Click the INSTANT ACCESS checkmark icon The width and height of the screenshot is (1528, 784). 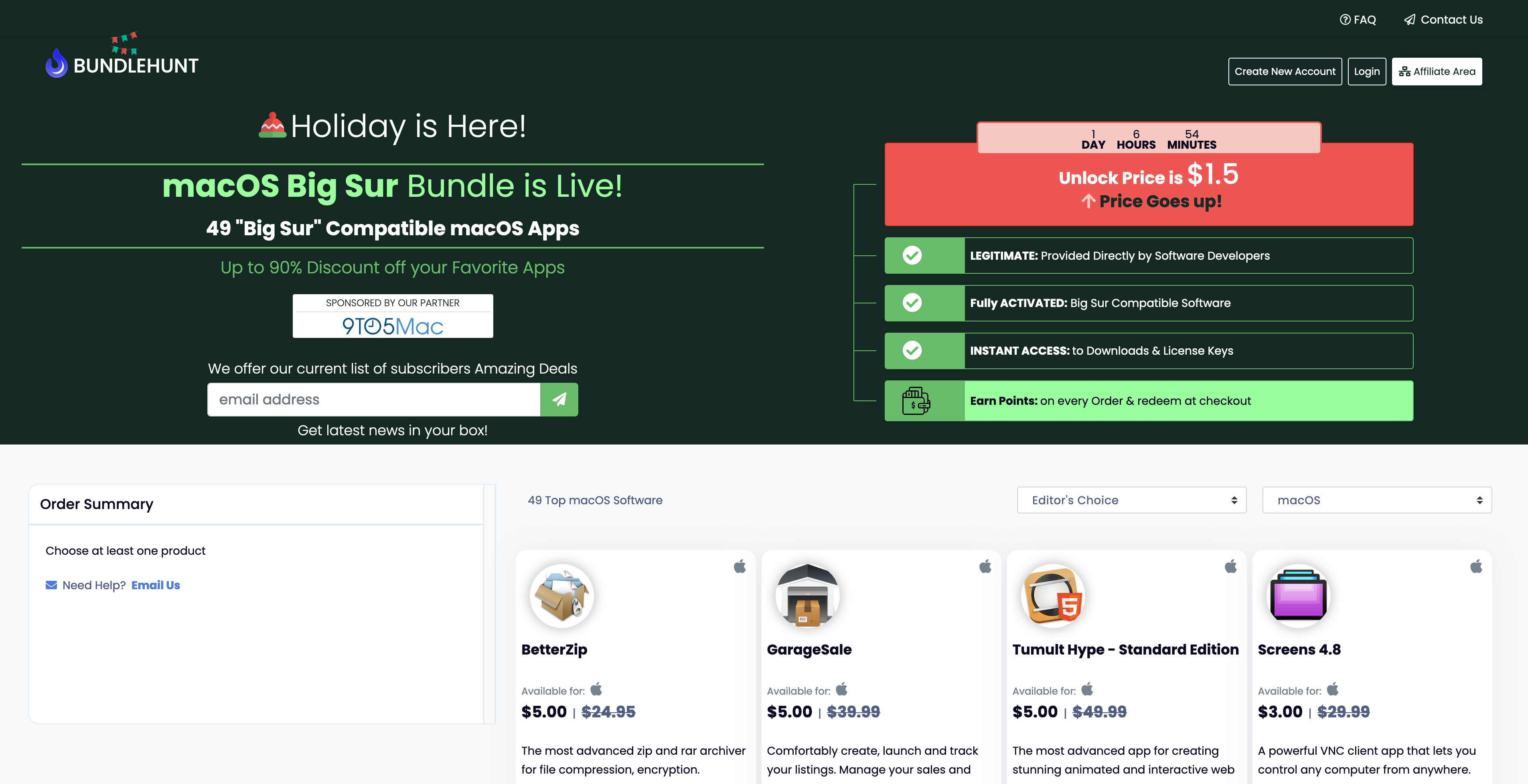(912, 350)
